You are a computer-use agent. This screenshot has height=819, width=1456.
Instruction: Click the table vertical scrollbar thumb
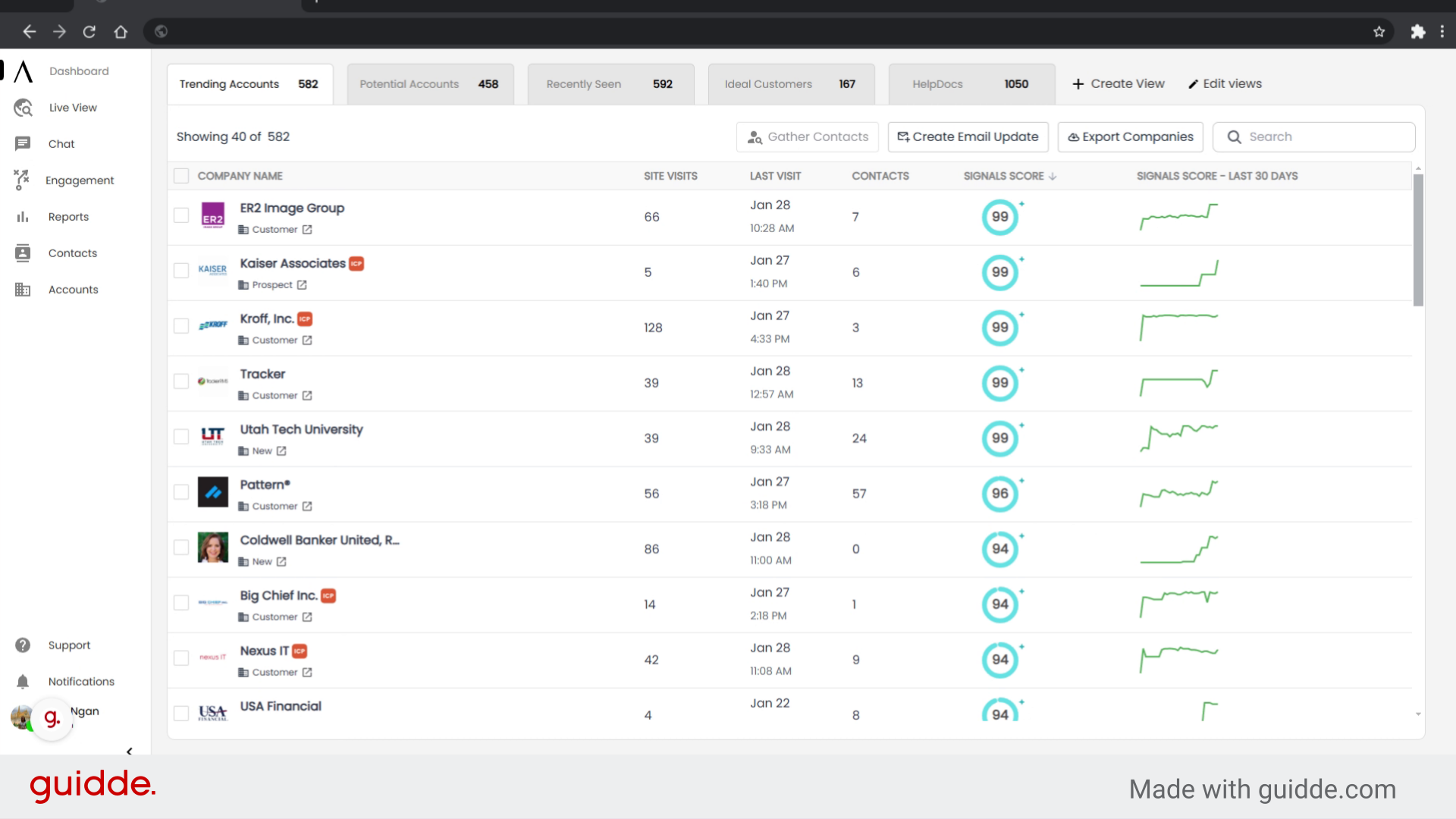pos(1418,240)
